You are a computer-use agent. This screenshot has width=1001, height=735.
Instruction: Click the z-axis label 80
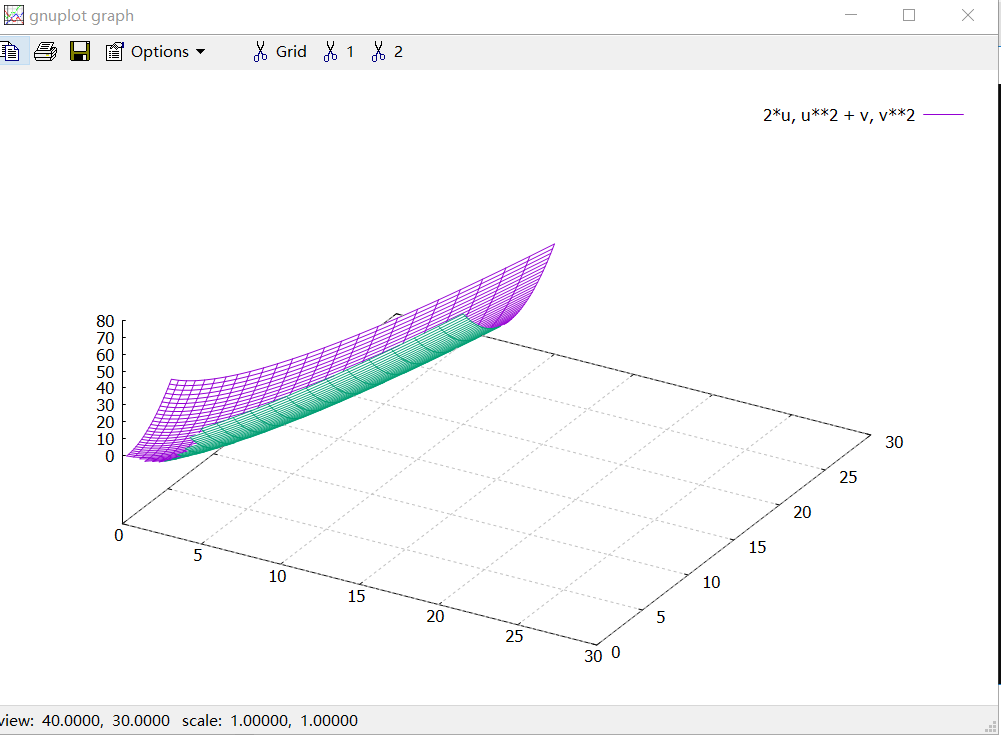(x=105, y=321)
